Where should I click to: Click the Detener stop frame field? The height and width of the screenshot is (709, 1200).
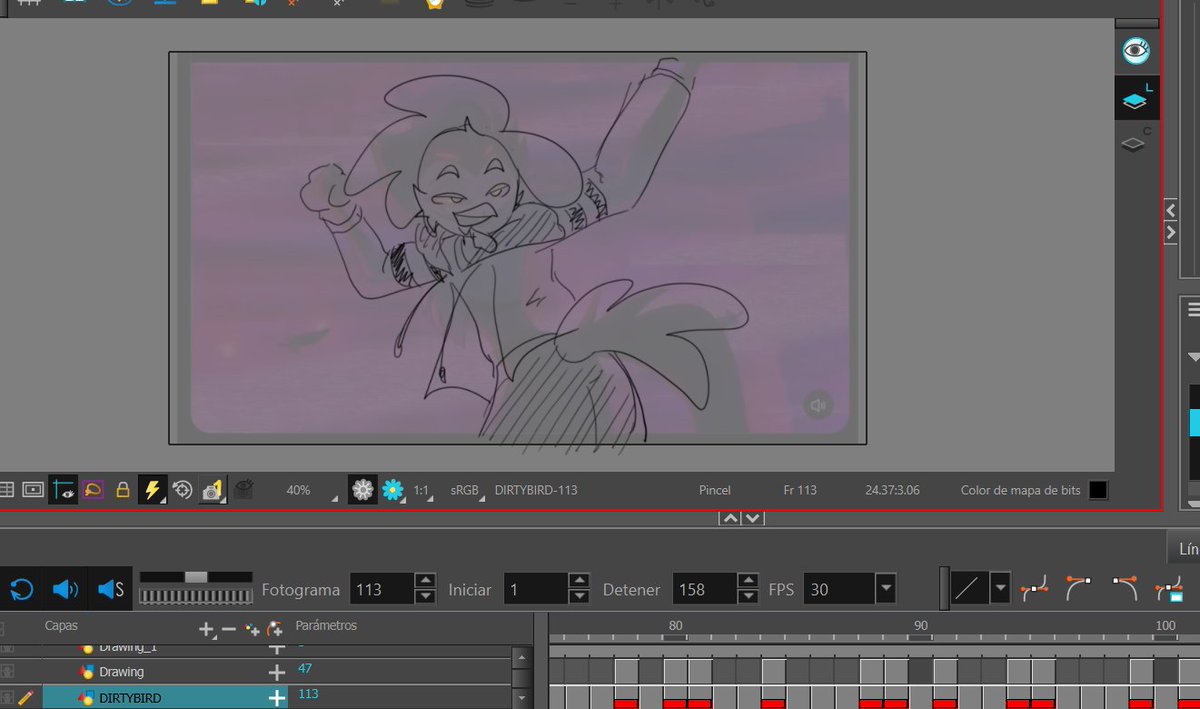(704, 589)
